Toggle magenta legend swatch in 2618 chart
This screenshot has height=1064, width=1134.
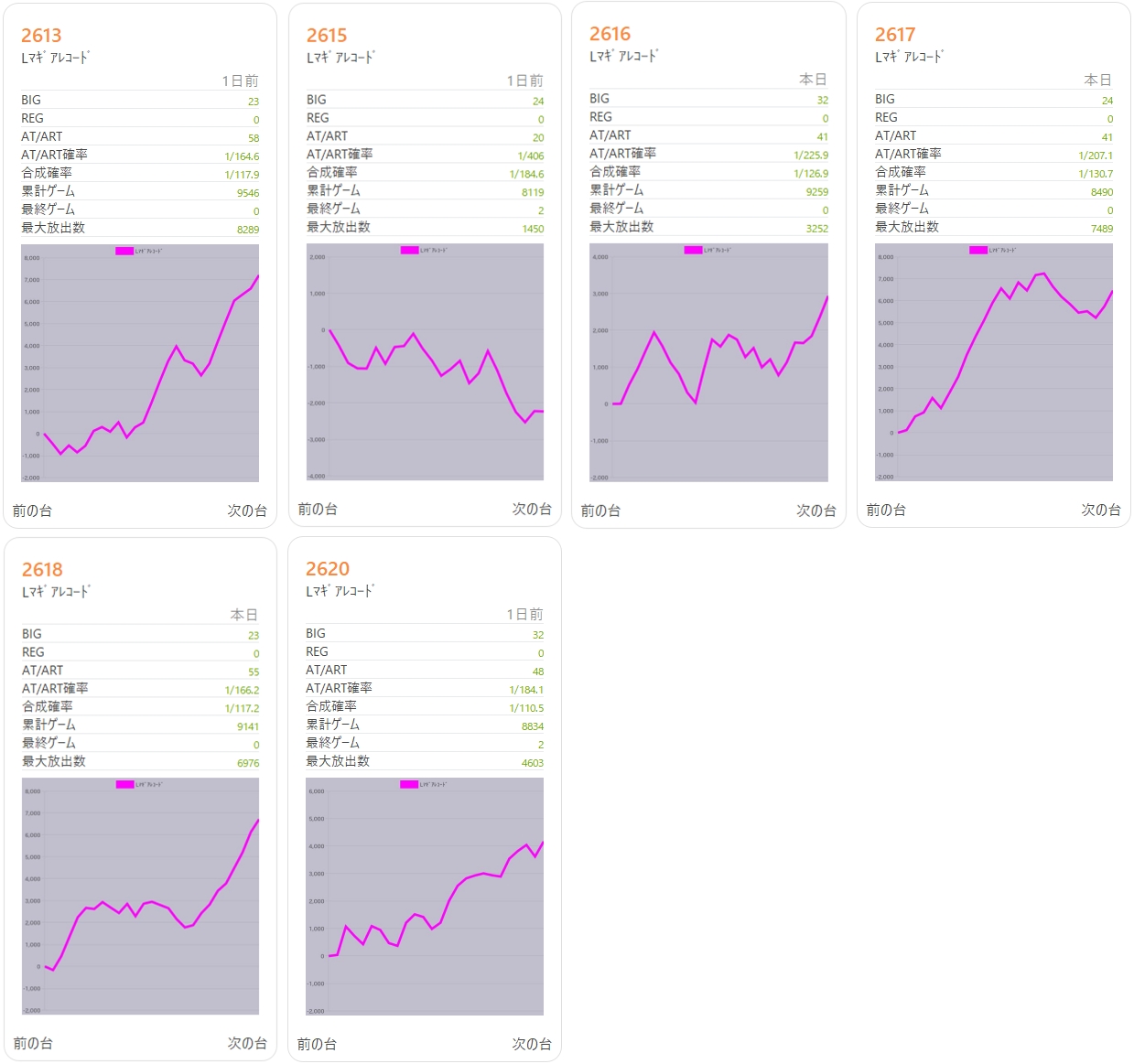coord(125,784)
